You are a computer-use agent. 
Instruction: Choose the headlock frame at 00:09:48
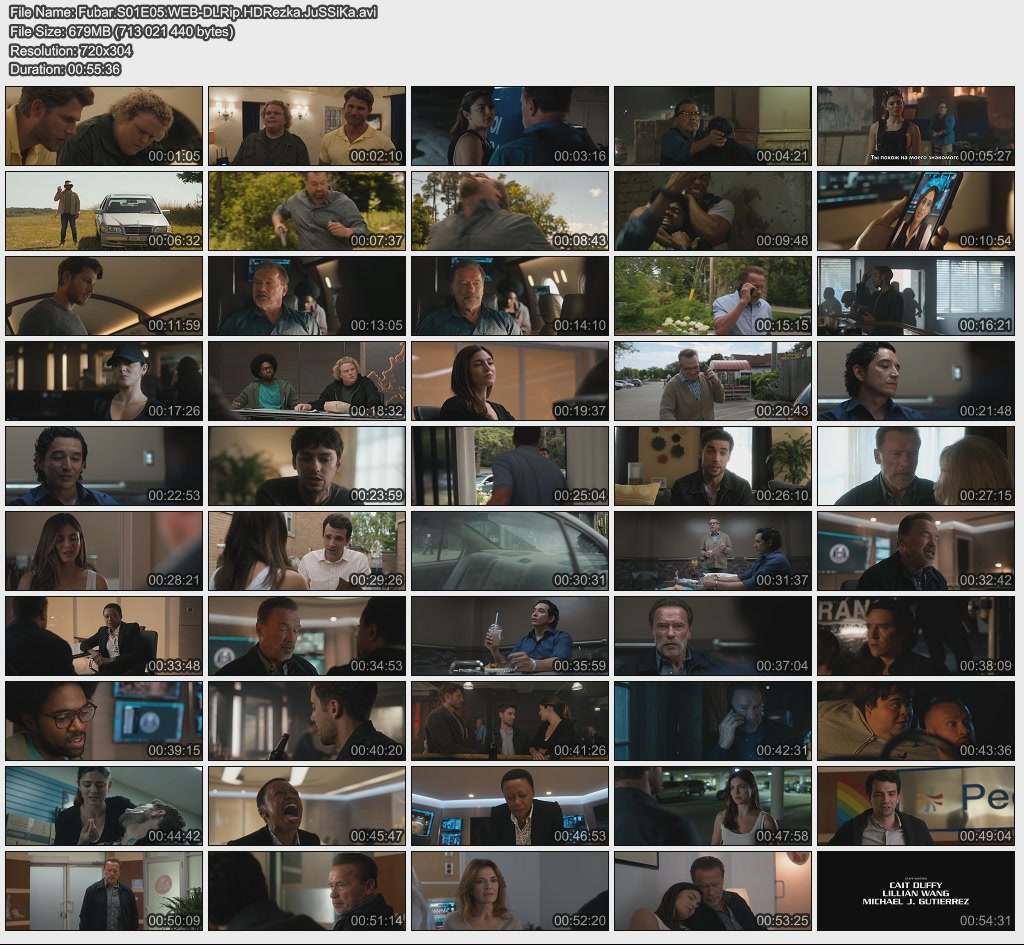[713, 211]
